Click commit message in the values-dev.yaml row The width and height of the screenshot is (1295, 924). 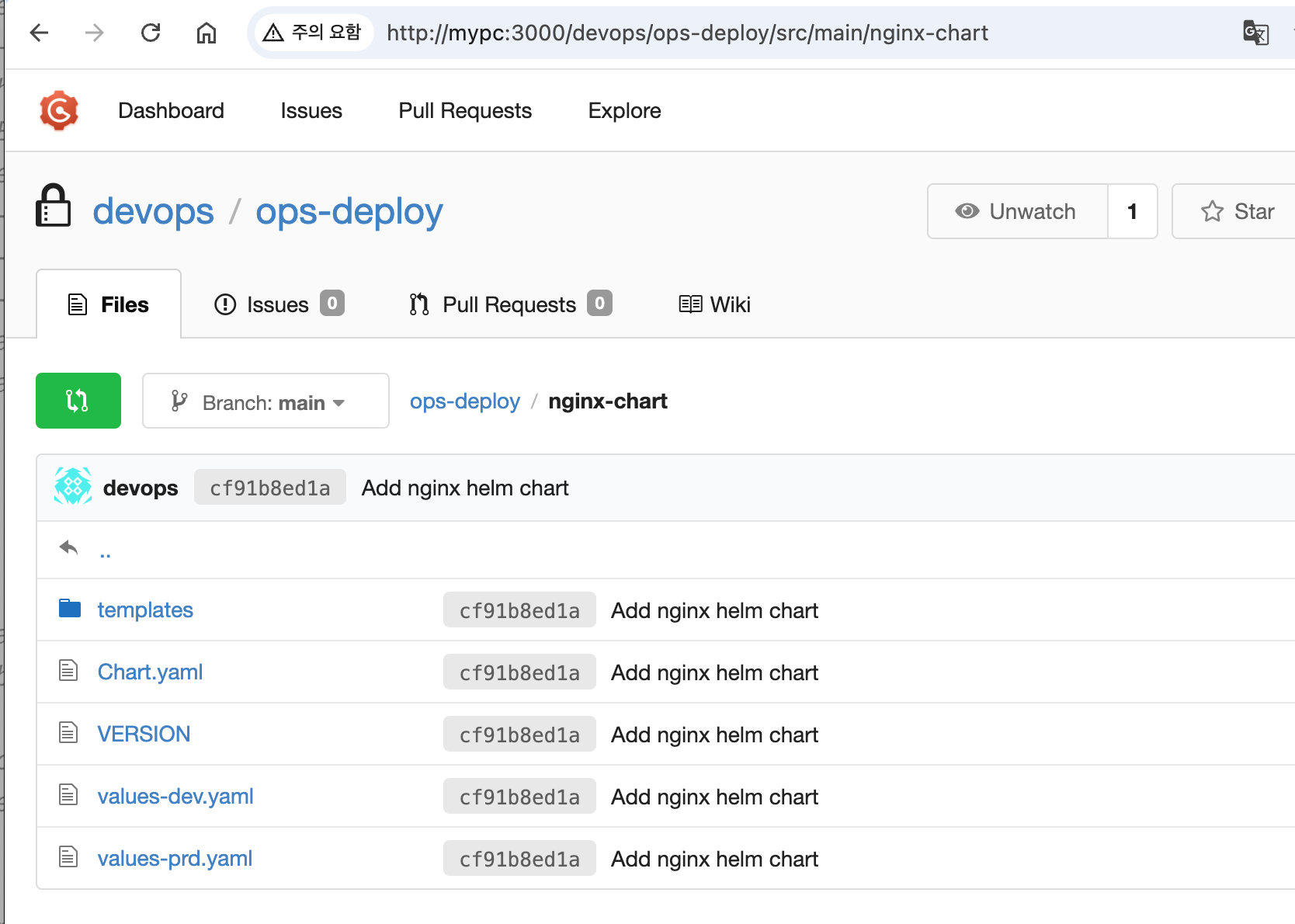(x=714, y=797)
